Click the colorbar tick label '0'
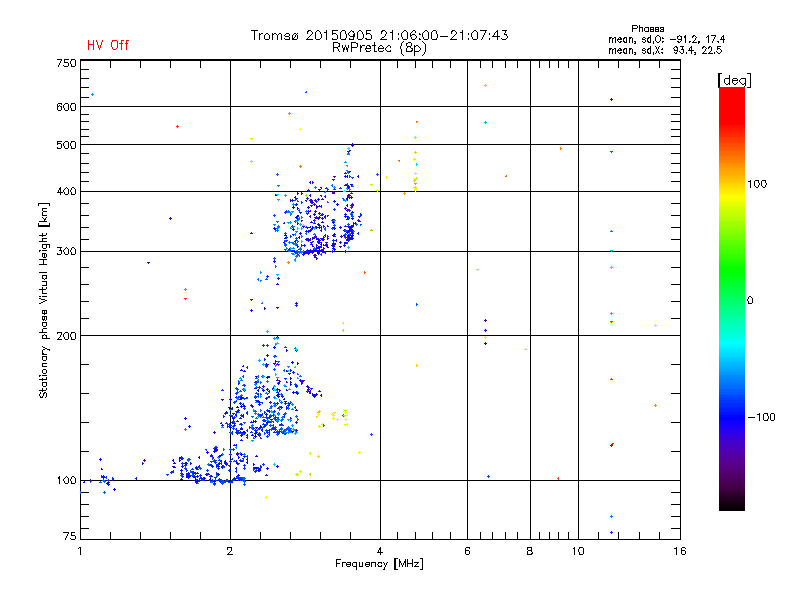Image resolution: width=800 pixels, height=600 pixels. tap(750, 301)
